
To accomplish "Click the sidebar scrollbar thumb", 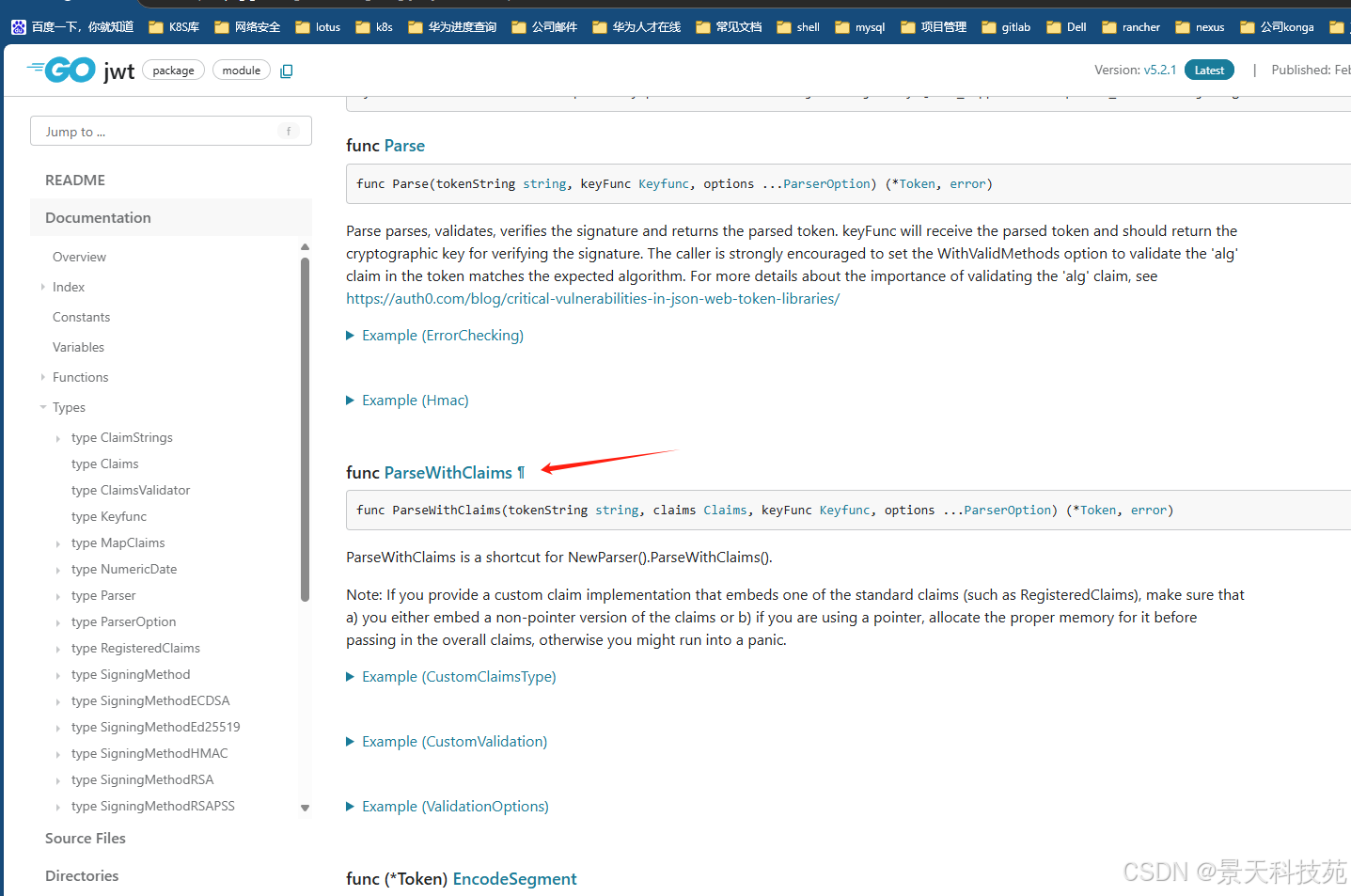I will click(x=305, y=429).
